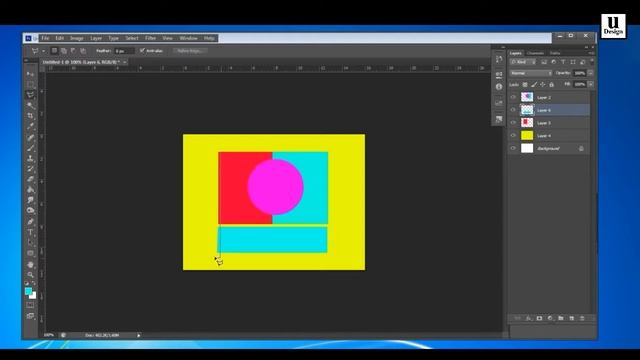
Task: Turn layer filtering on or off
Action: [592, 62]
